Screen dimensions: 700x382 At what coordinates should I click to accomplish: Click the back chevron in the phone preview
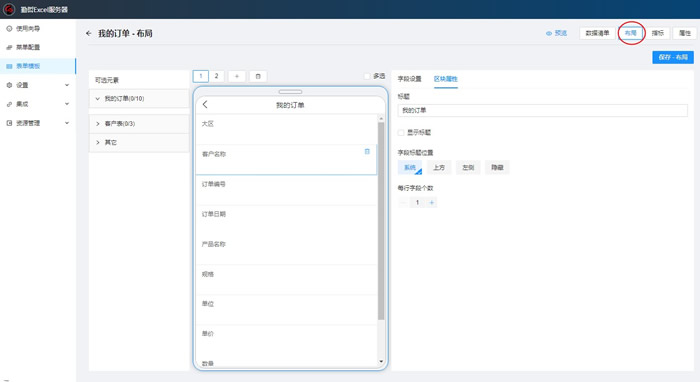(205, 104)
